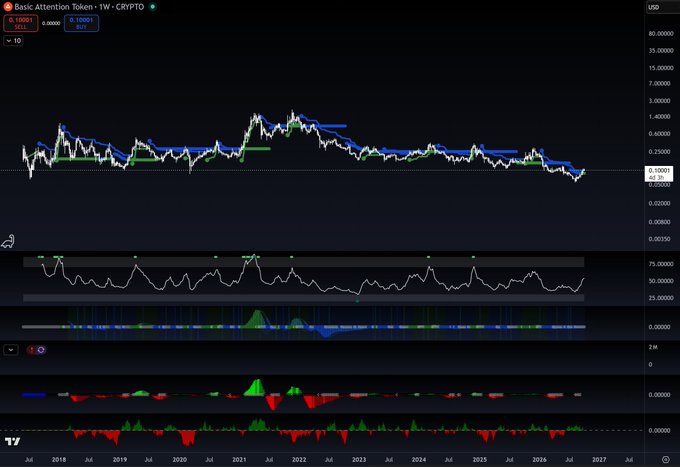
Task: Click the 1.40000 price scale label
Action: (659, 117)
